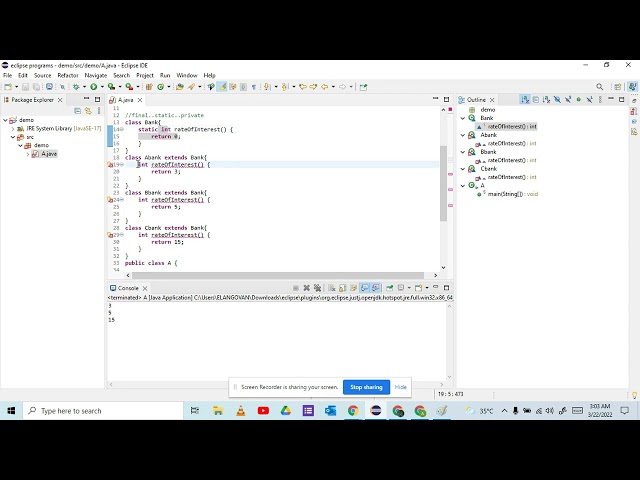Viewport: 640px width, 480px height.
Task: Click Clear Console icon
Action: [331, 288]
